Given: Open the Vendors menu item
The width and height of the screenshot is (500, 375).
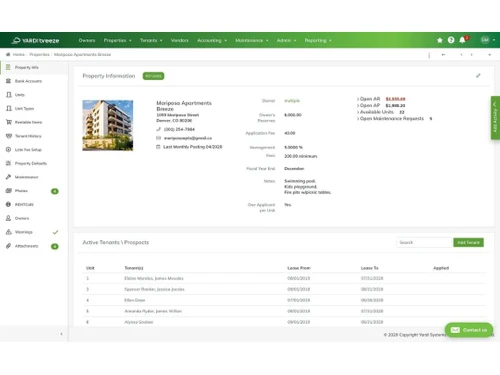Looking at the screenshot, I should 180,40.
